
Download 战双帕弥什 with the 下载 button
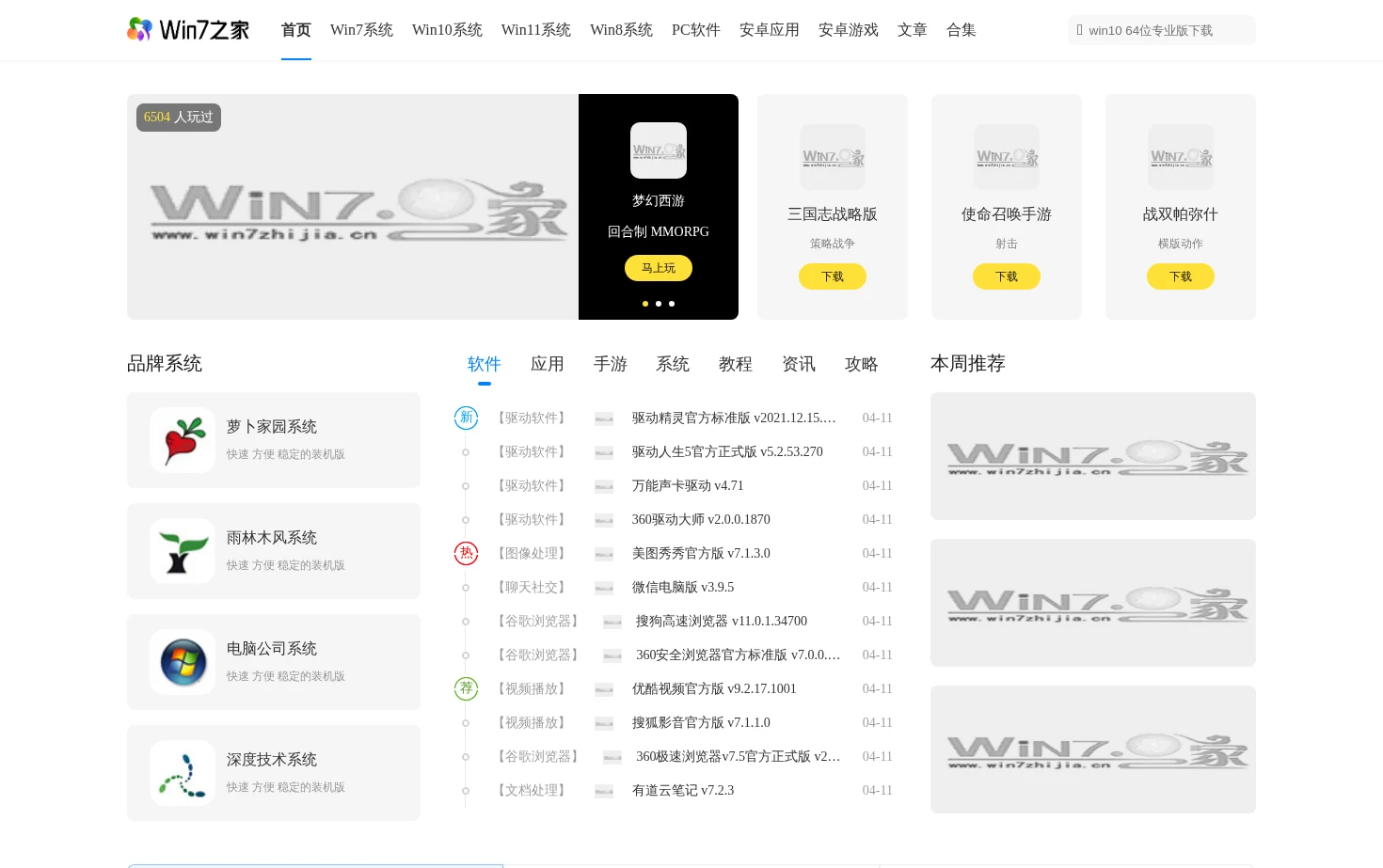(x=1181, y=276)
